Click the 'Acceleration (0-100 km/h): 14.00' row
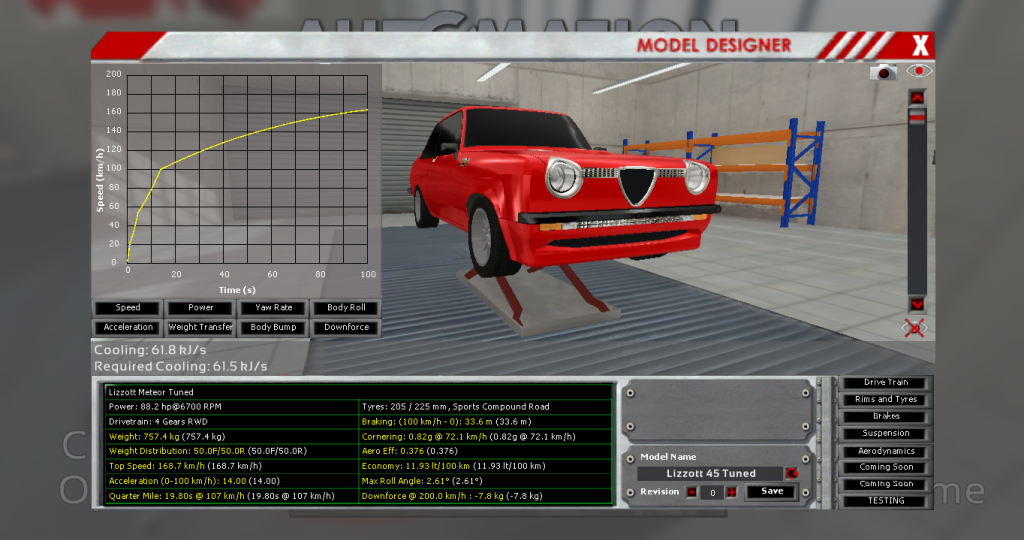 click(x=232, y=481)
